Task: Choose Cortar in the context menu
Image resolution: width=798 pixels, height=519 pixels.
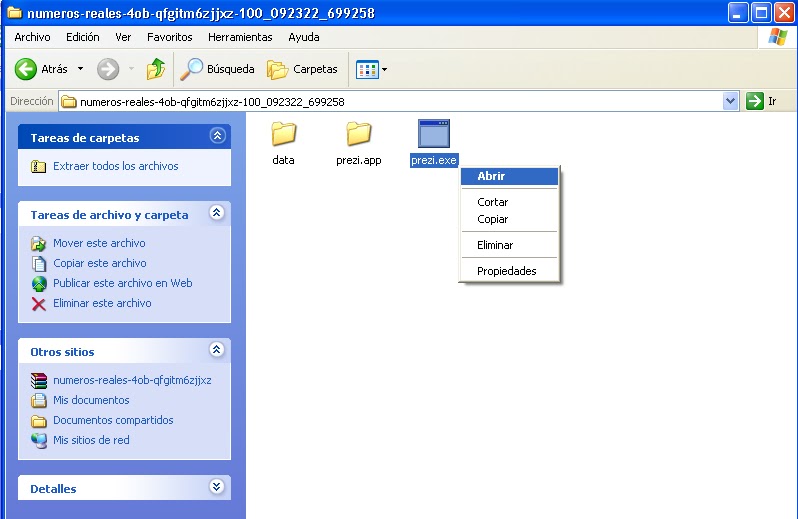Action: [x=509, y=202]
